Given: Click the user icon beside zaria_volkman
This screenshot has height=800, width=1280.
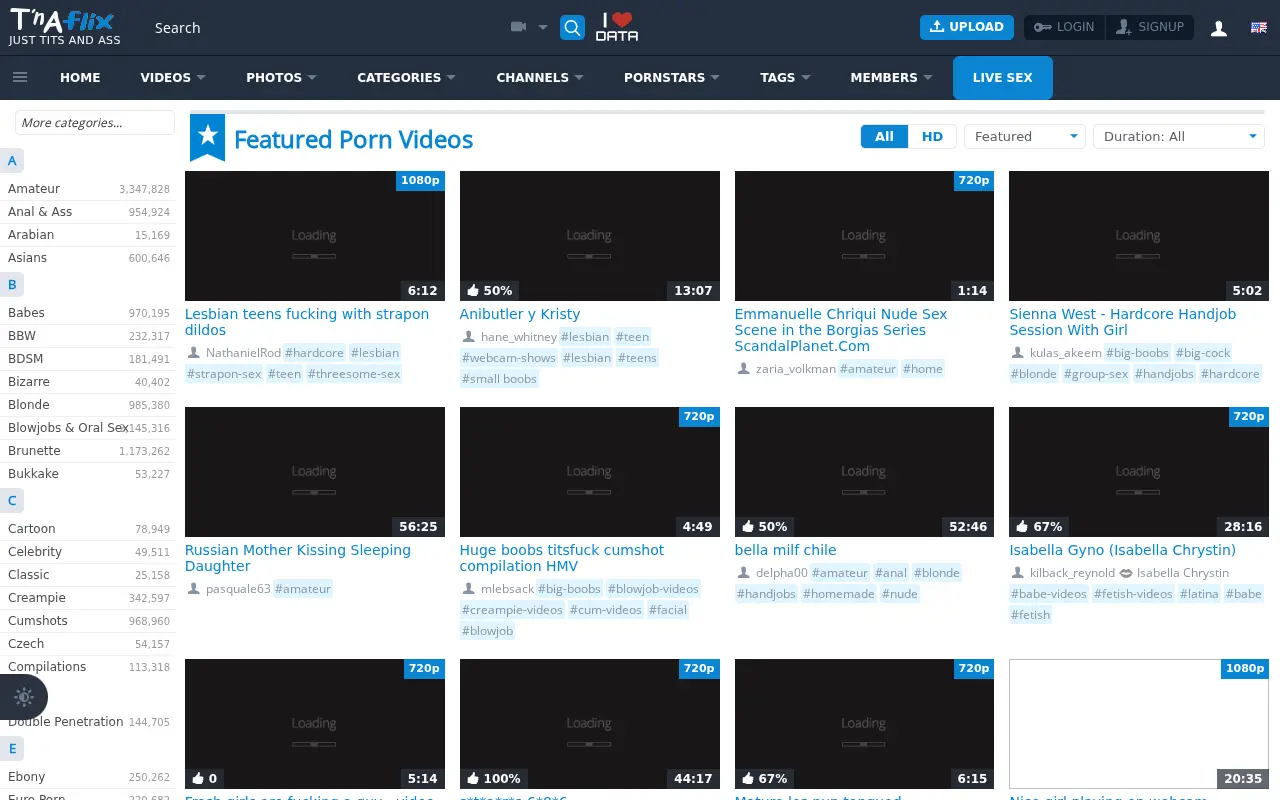Looking at the screenshot, I should [x=743, y=369].
